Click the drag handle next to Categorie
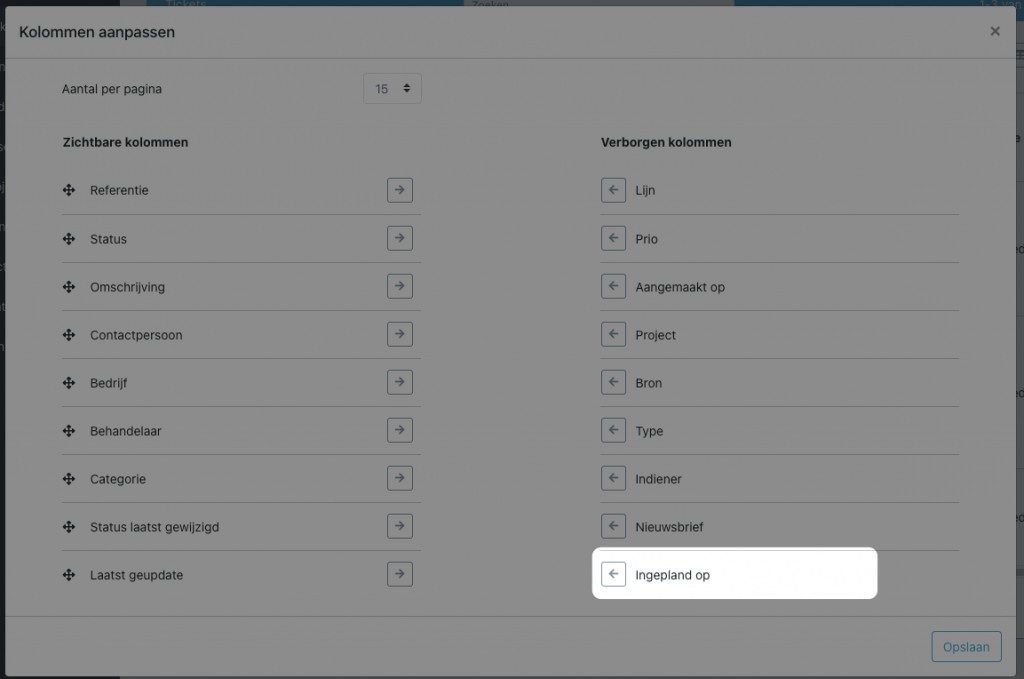 (69, 479)
